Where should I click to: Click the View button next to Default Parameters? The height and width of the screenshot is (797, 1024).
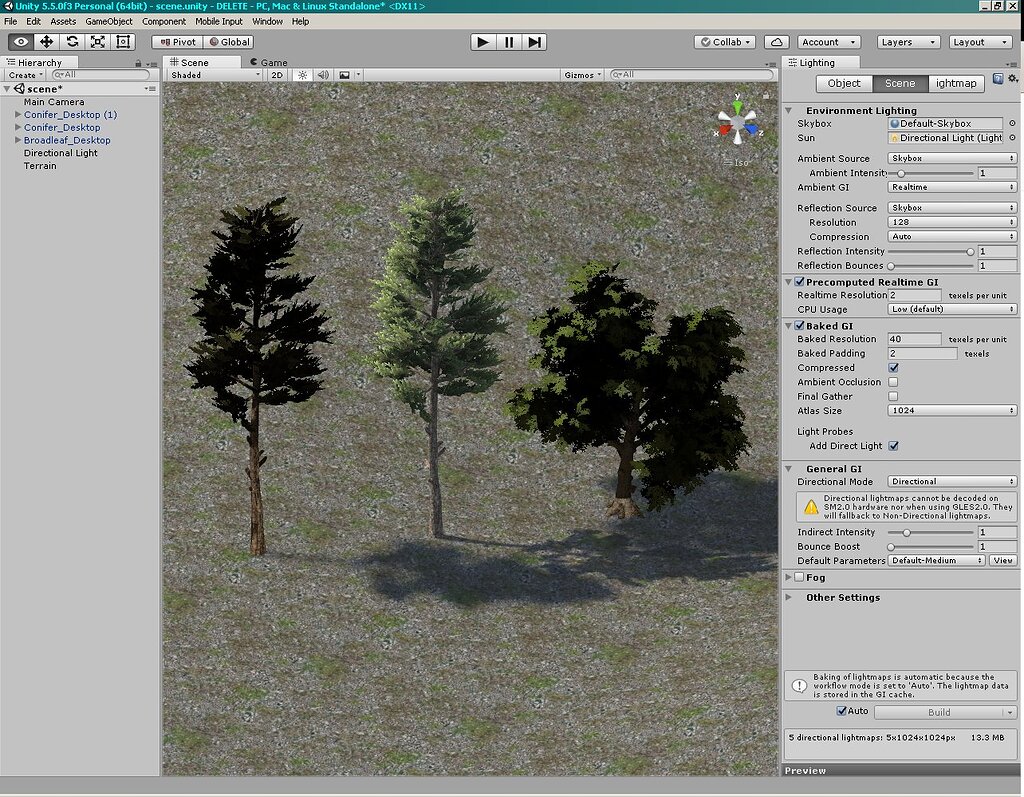coord(1002,560)
